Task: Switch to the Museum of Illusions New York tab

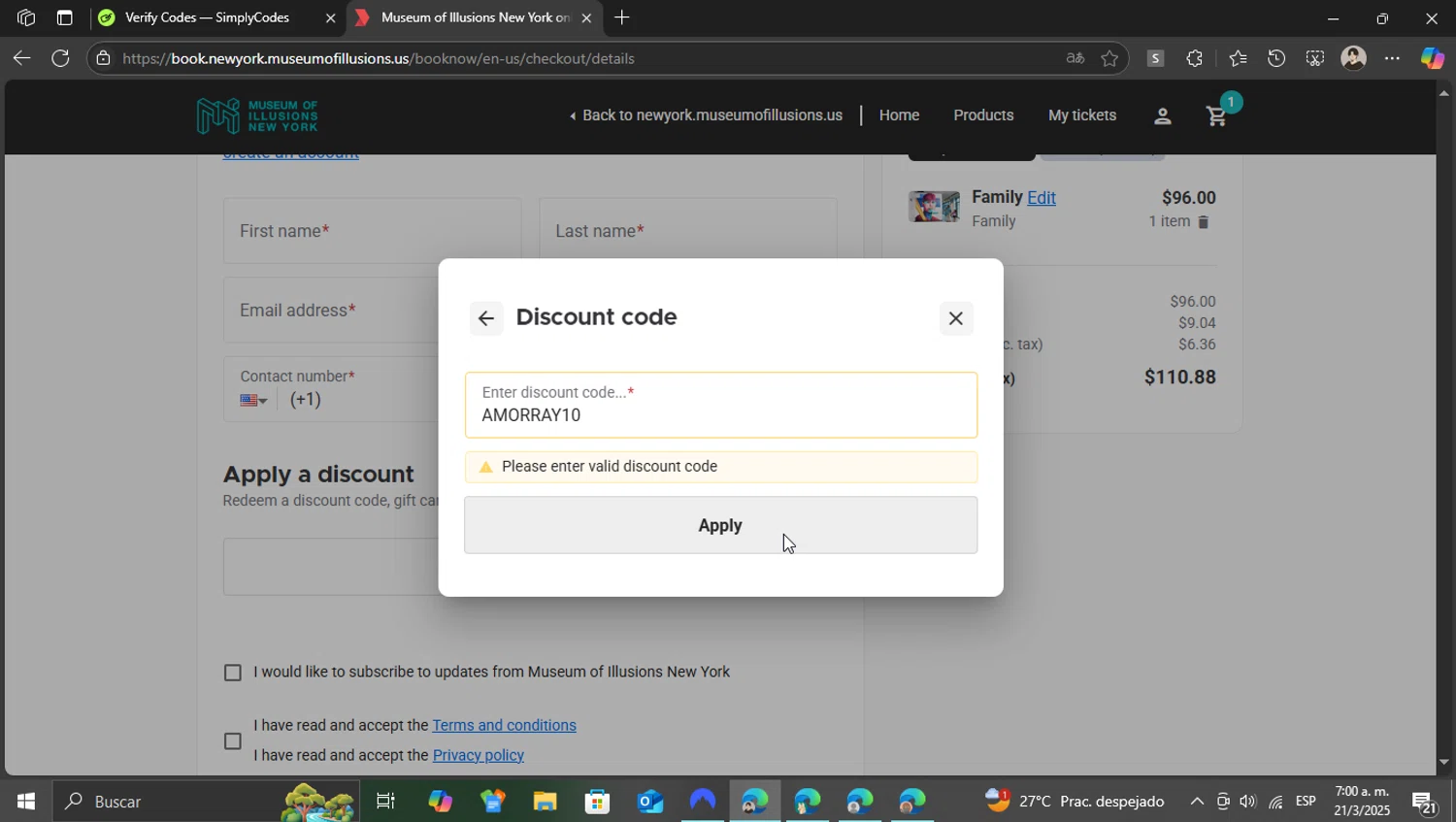Action: coord(473,17)
